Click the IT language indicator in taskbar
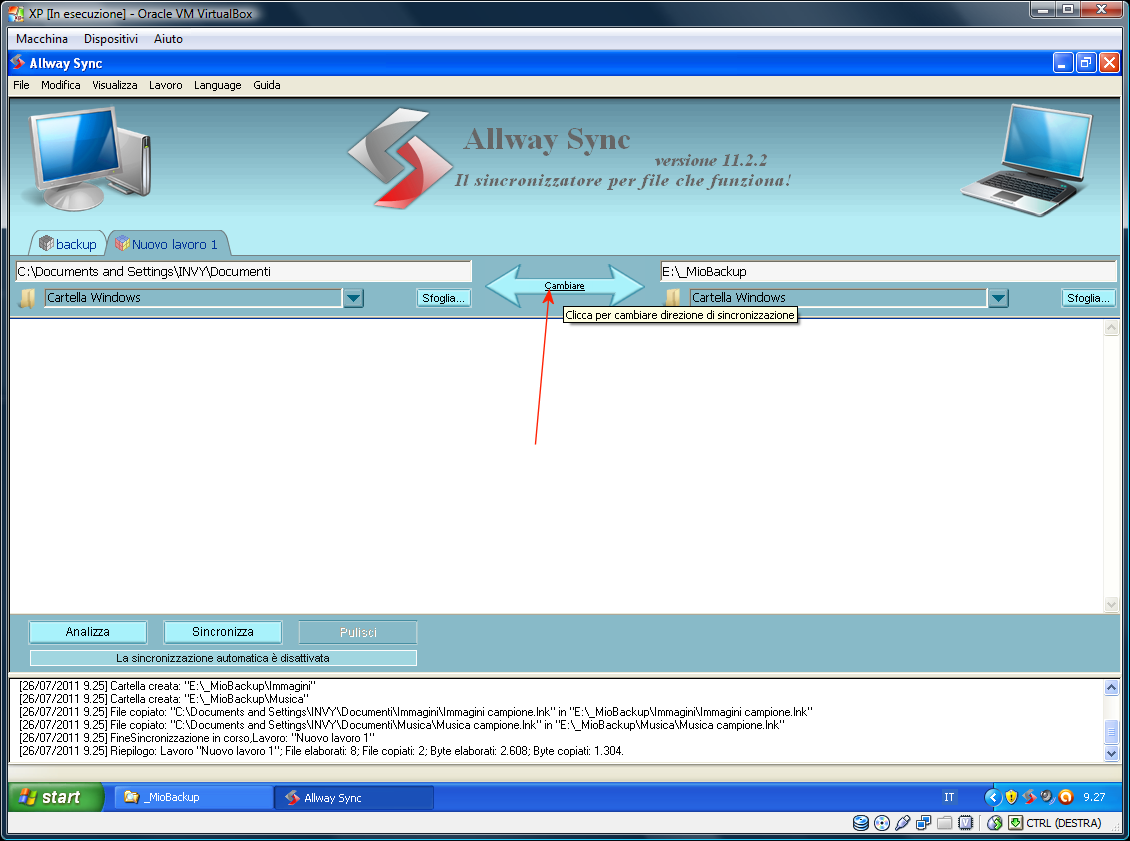Viewport: 1130px width, 841px height. [x=949, y=797]
